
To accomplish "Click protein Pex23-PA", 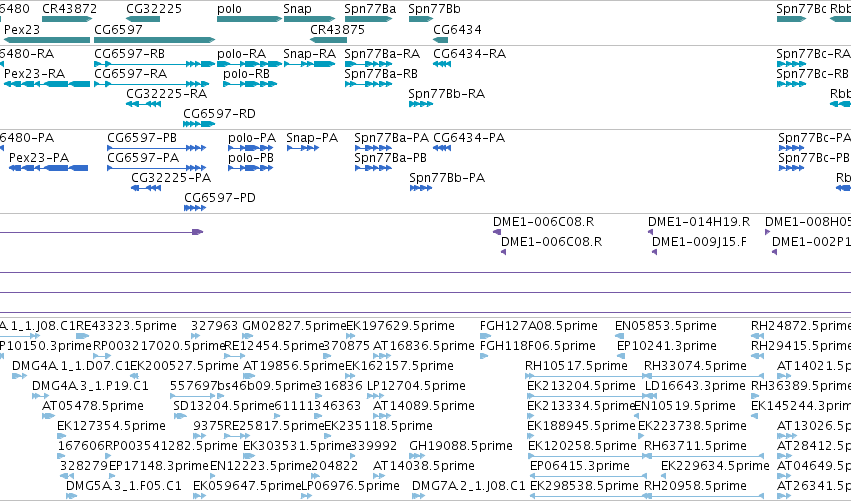I will pos(48,168).
